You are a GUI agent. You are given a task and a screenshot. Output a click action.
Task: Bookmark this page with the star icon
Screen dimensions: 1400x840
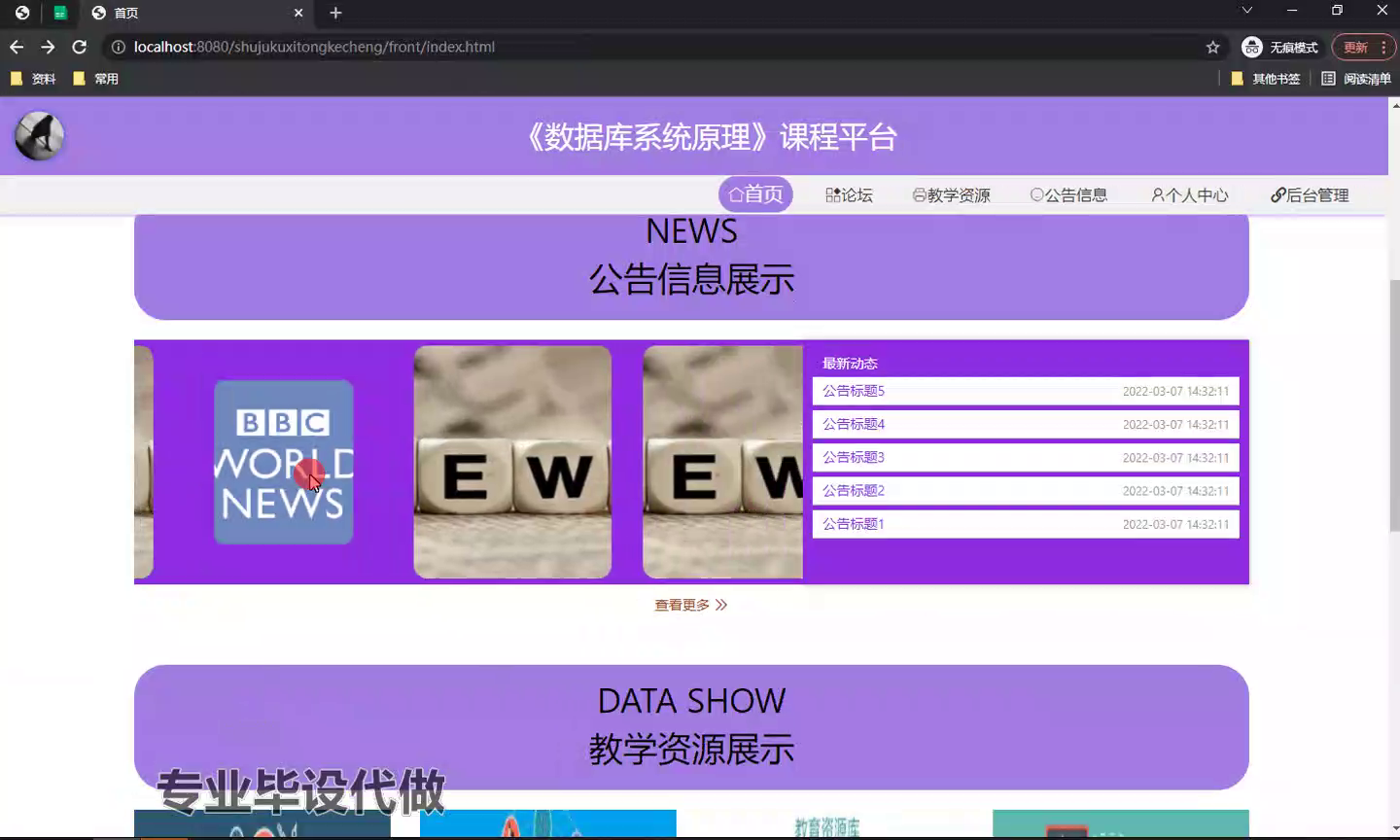[1212, 47]
